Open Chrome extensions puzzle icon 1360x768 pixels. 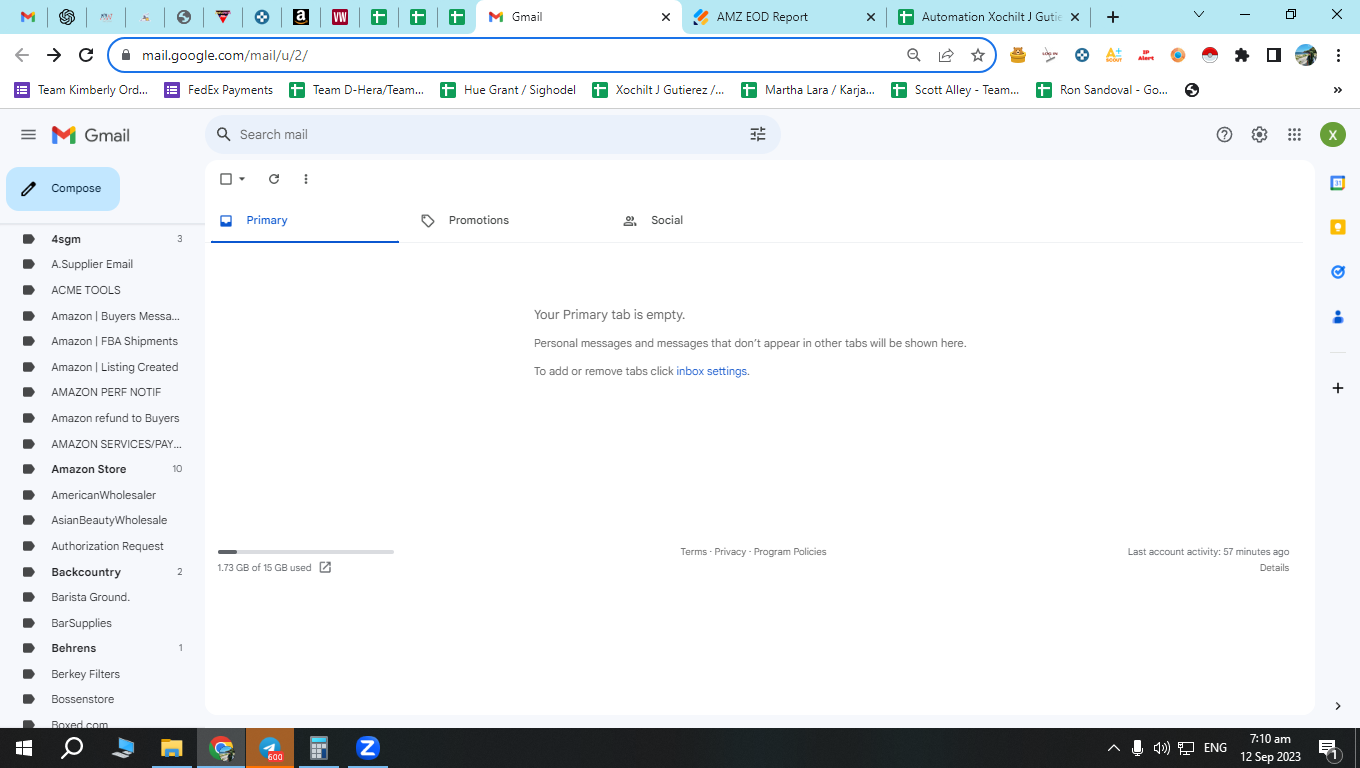(x=1242, y=55)
